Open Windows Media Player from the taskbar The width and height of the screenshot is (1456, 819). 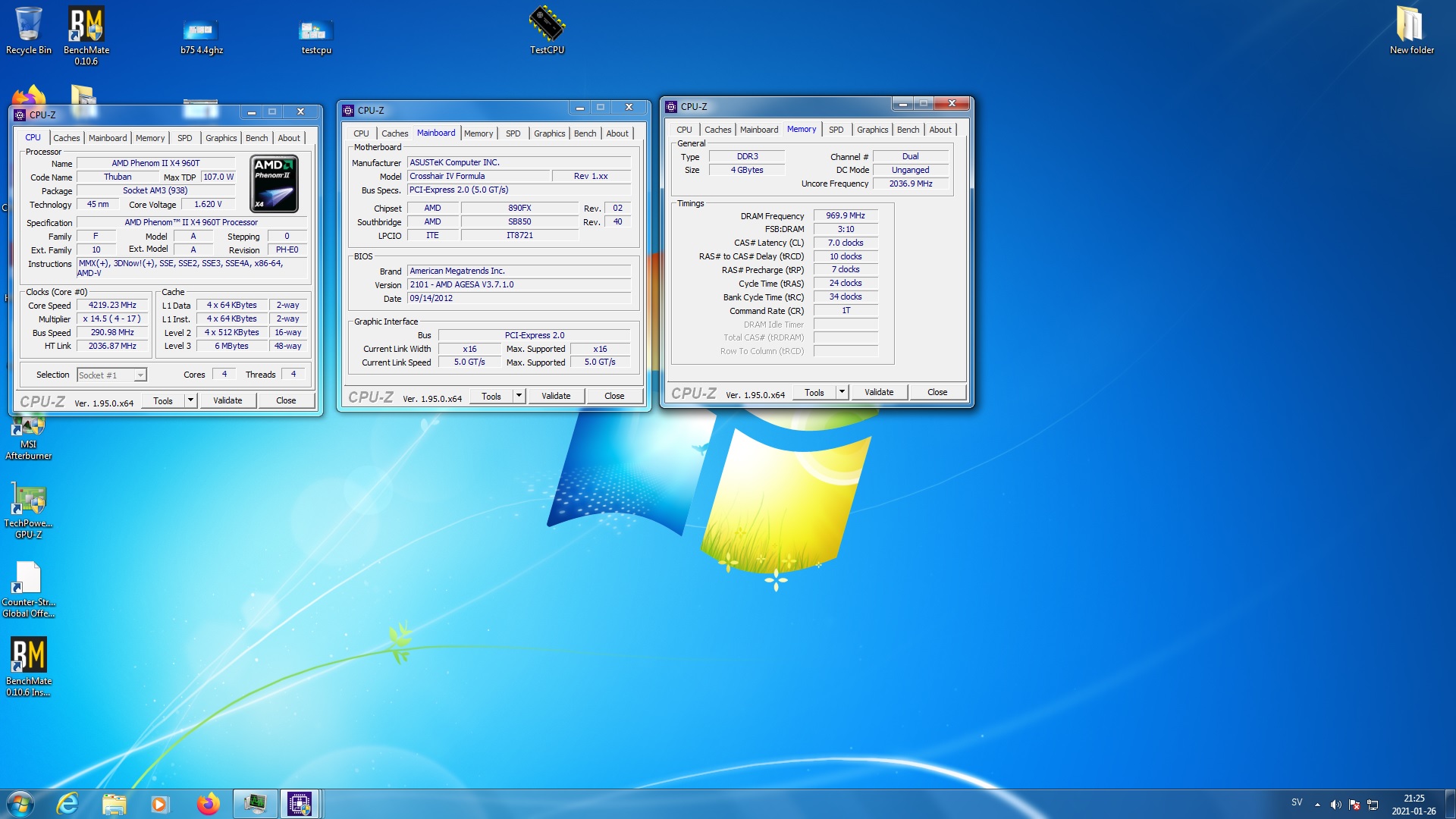[x=159, y=804]
